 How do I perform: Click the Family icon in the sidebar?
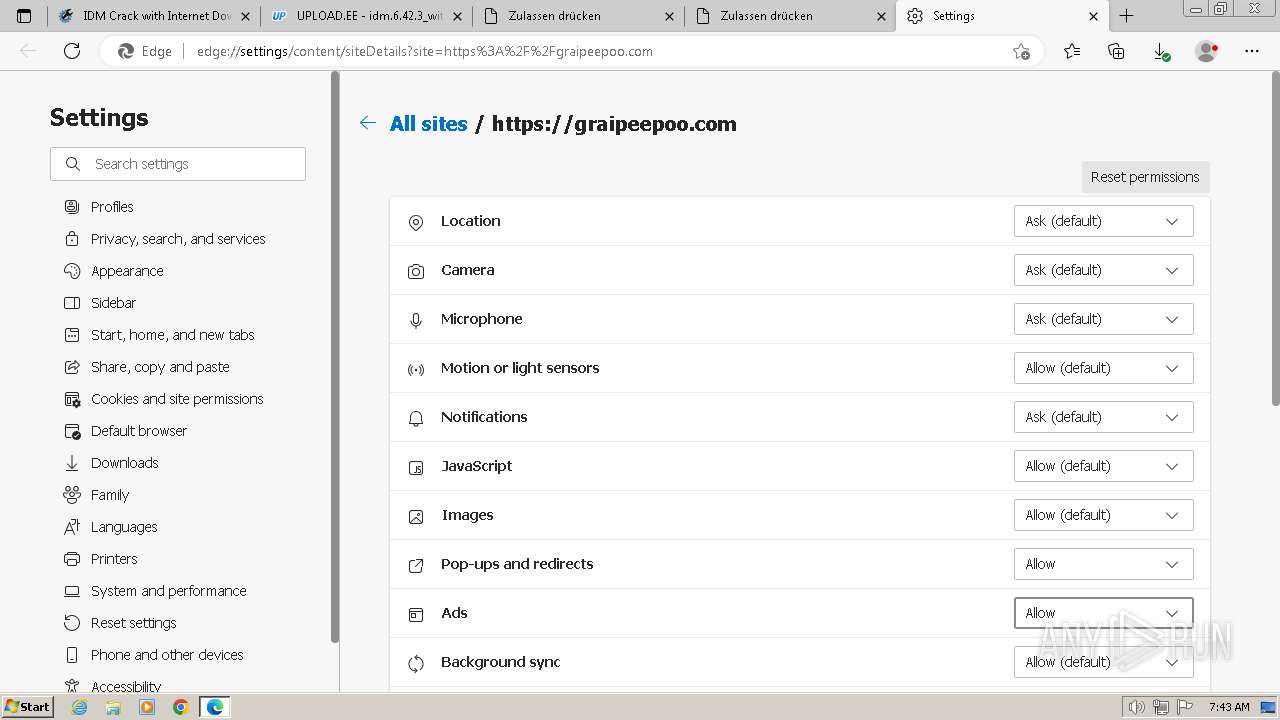point(72,495)
